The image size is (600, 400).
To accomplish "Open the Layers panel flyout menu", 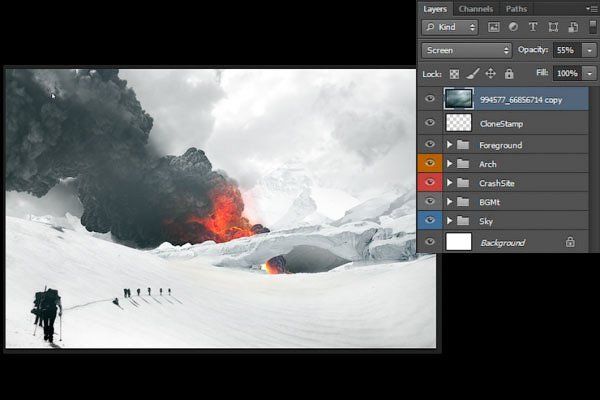I will (x=591, y=8).
